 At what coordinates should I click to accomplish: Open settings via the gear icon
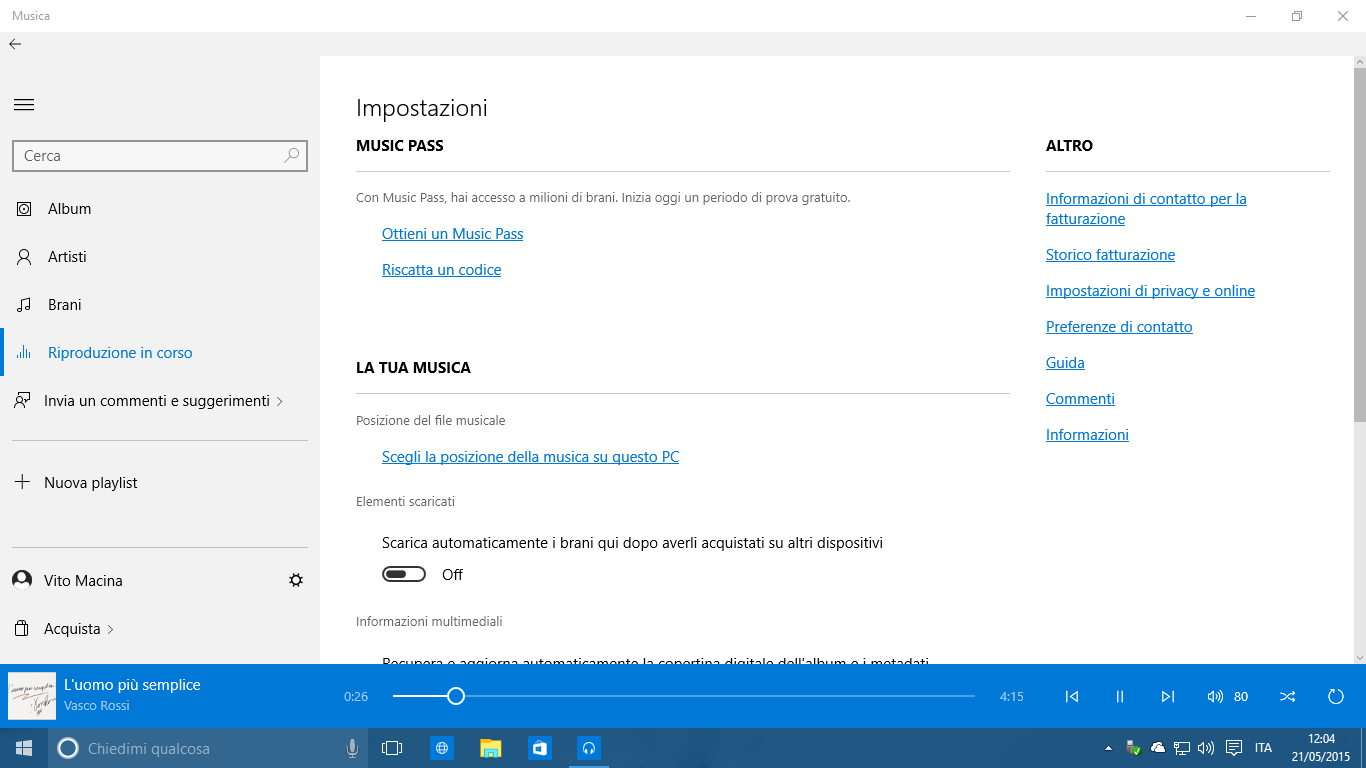[x=296, y=580]
